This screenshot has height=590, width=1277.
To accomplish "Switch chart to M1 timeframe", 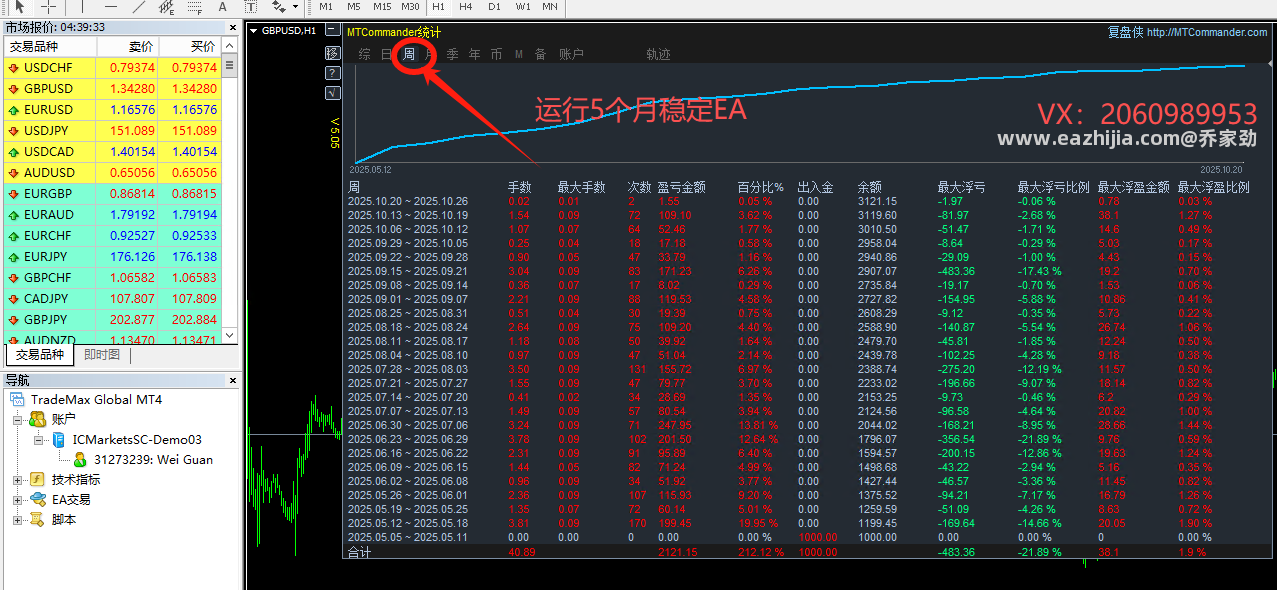I will (327, 6).
